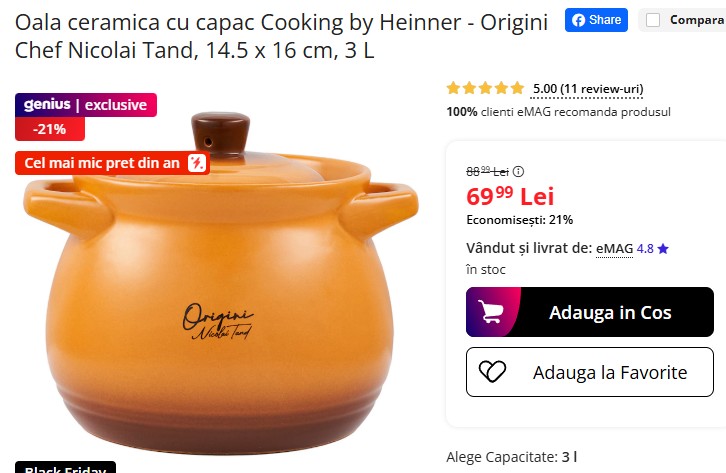726x473 pixels.
Task: Open the price info circle icon
Action: tap(519, 172)
